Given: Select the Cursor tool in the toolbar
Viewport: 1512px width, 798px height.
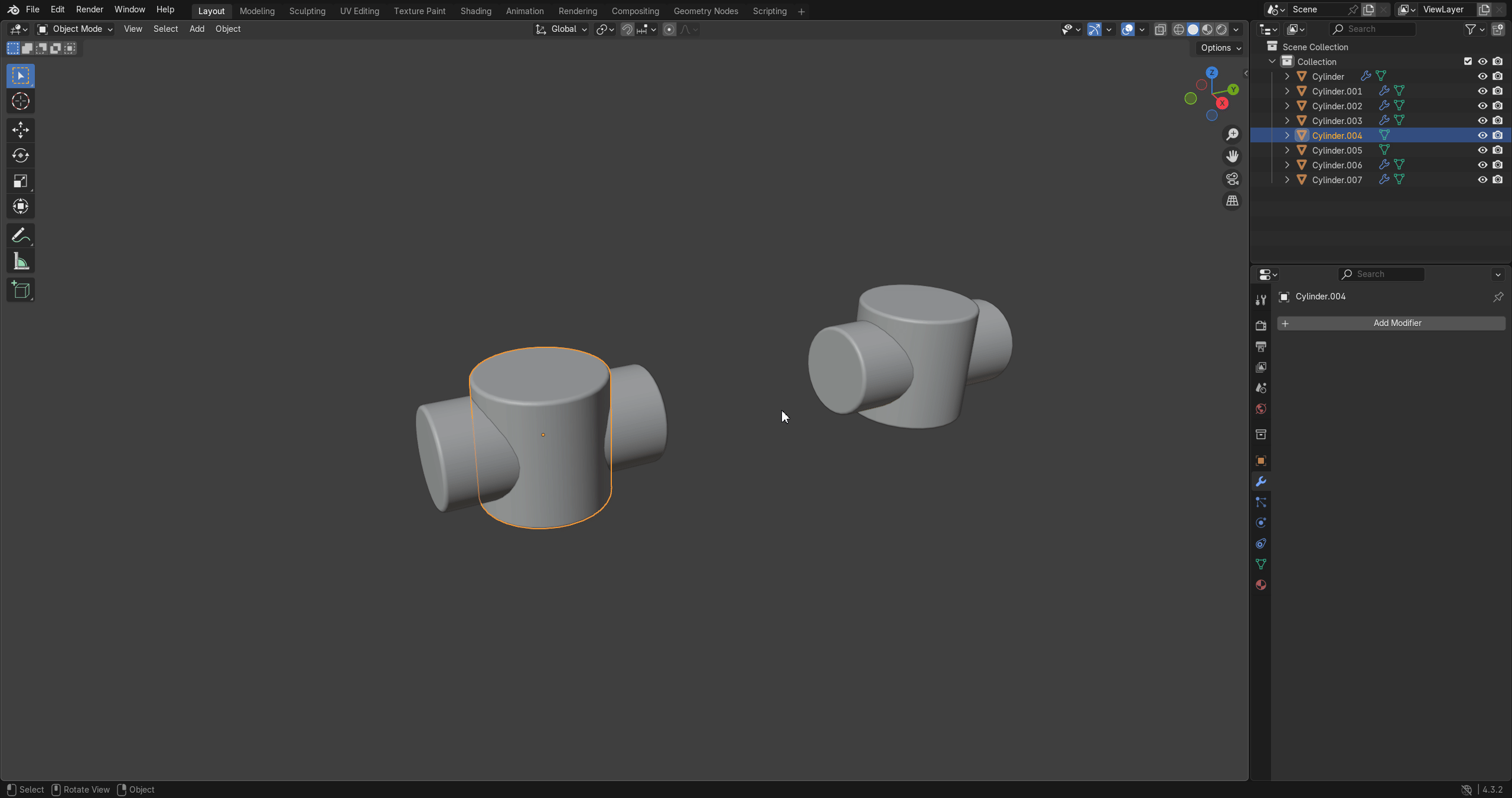Looking at the screenshot, I should [x=21, y=102].
